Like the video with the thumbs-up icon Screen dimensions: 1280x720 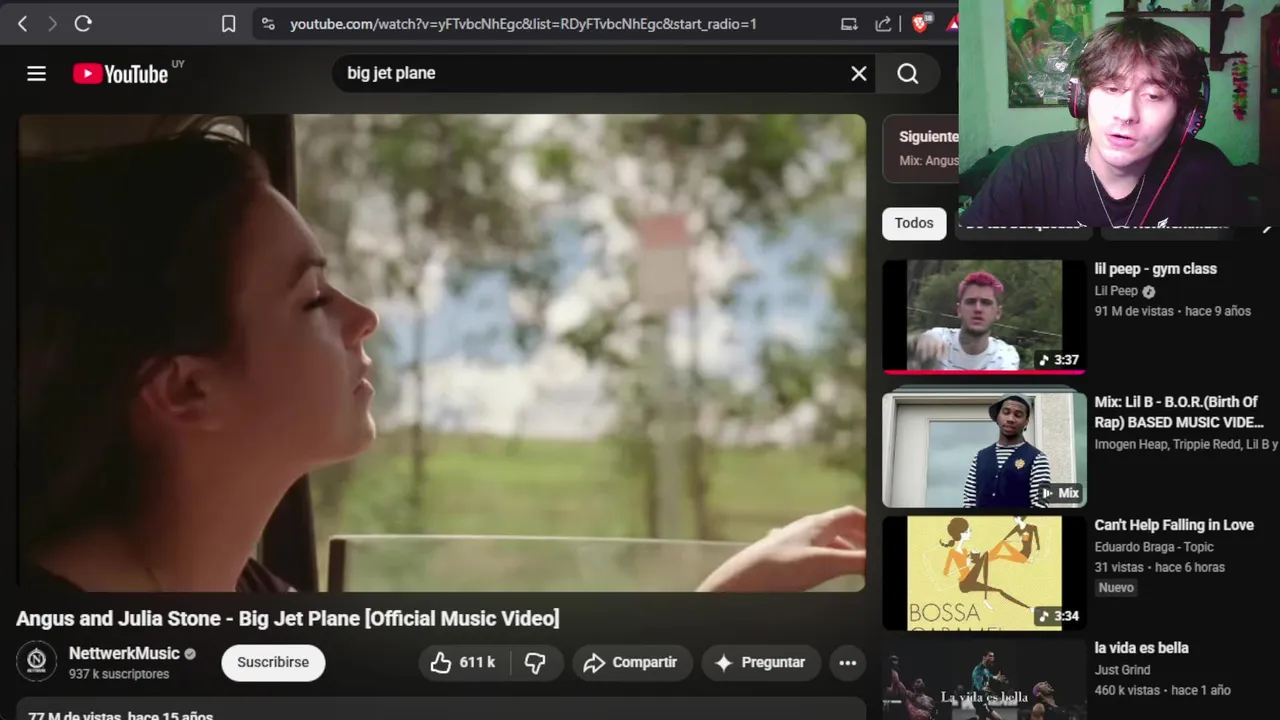click(441, 662)
